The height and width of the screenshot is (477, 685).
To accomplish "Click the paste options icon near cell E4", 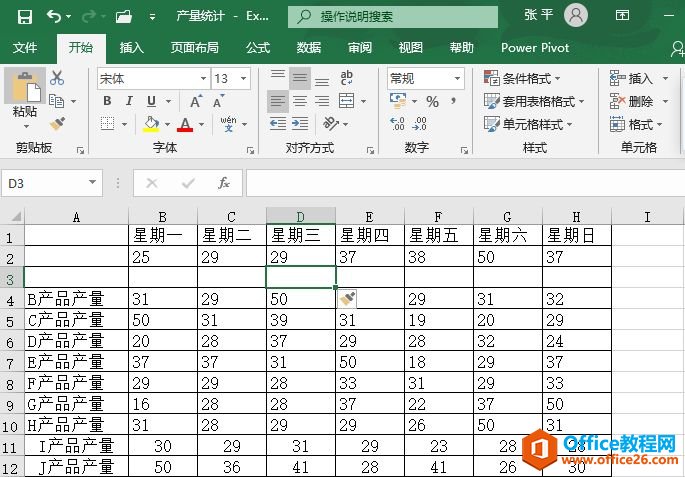I will tap(348, 298).
